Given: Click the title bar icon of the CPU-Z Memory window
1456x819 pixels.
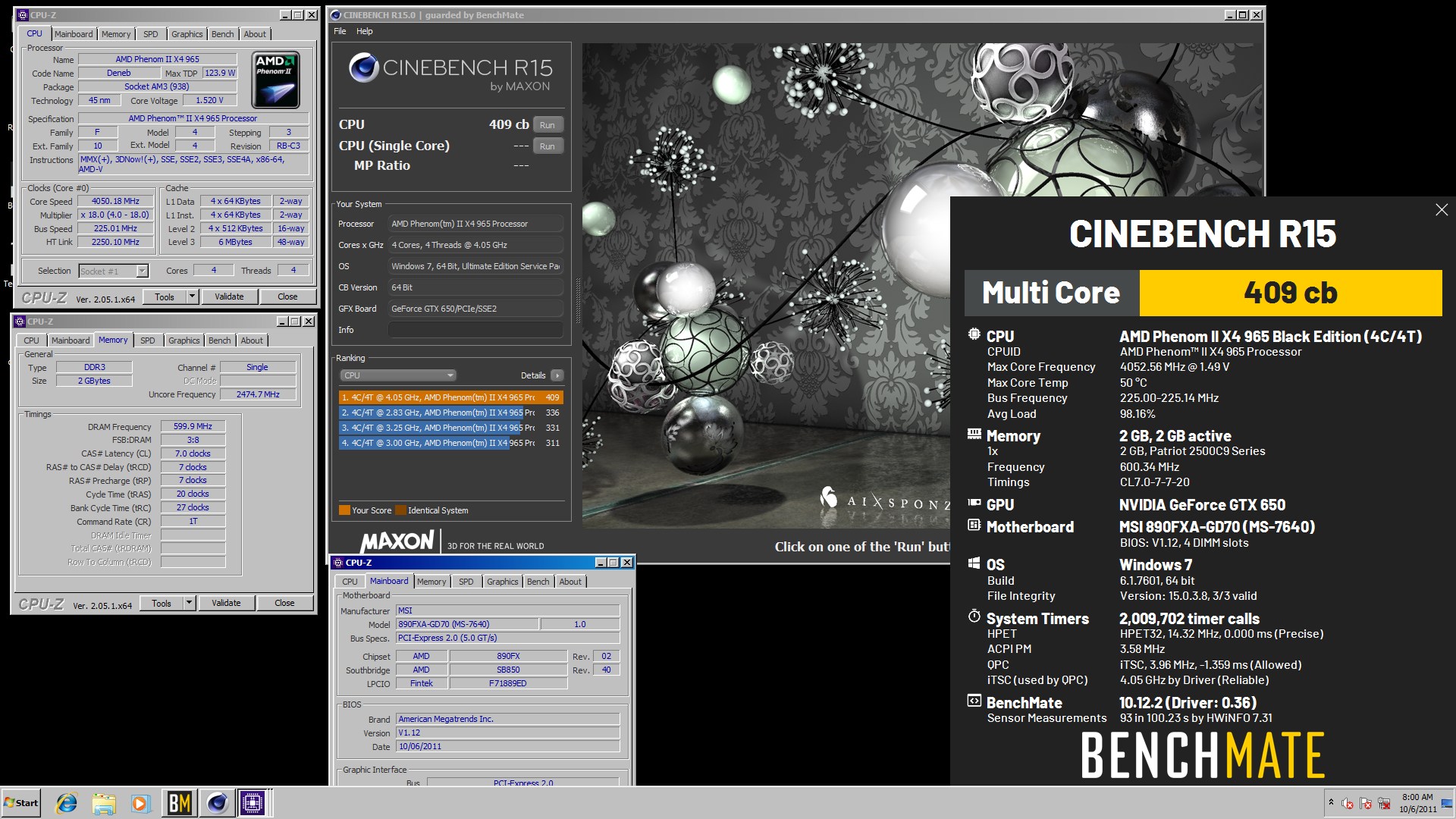Looking at the screenshot, I should (x=20, y=322).
